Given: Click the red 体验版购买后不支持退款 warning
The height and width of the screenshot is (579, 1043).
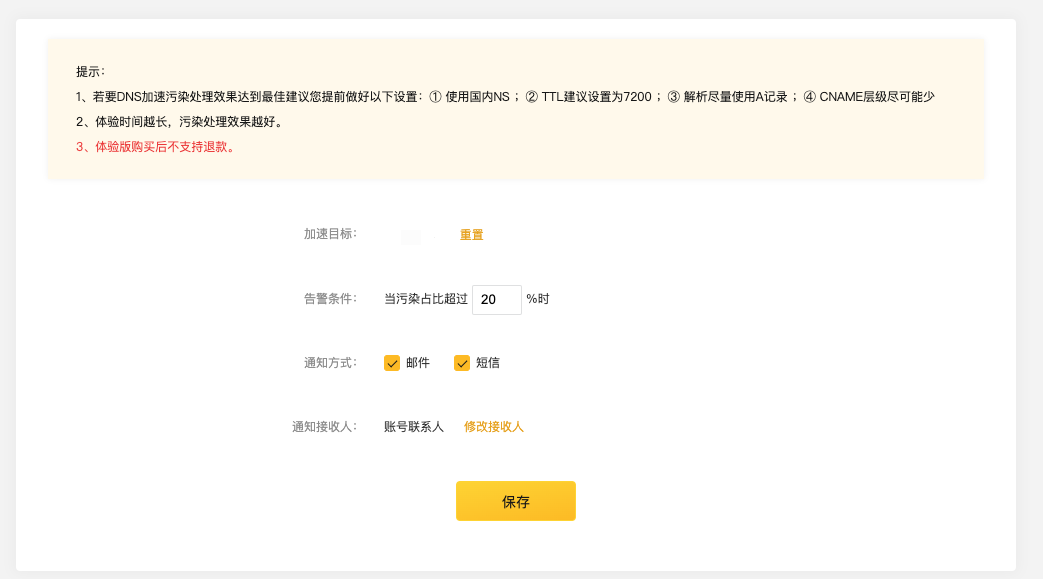Looking at the screenshot, I should click(x=156, y=147).
